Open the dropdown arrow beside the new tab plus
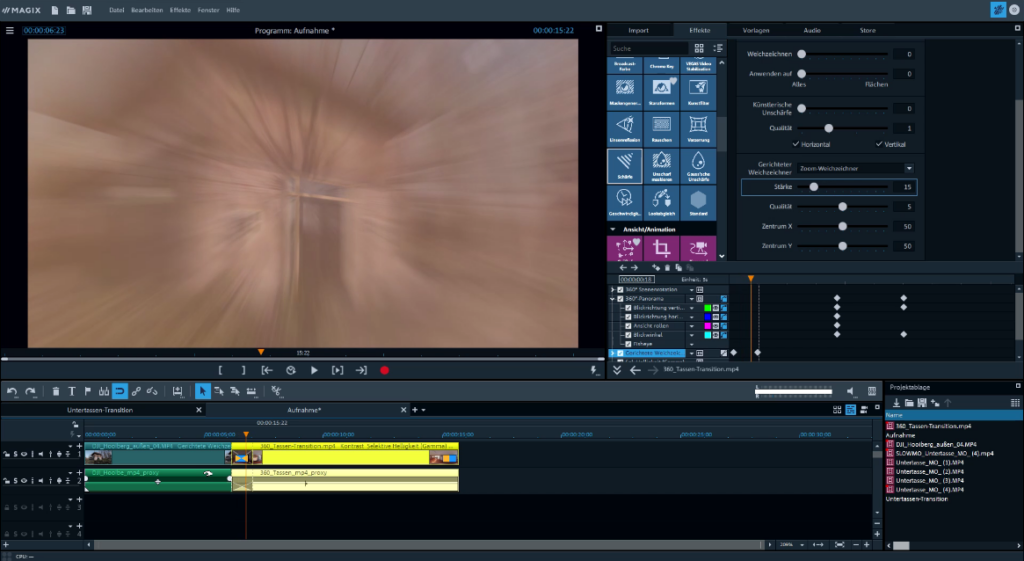 423,410
